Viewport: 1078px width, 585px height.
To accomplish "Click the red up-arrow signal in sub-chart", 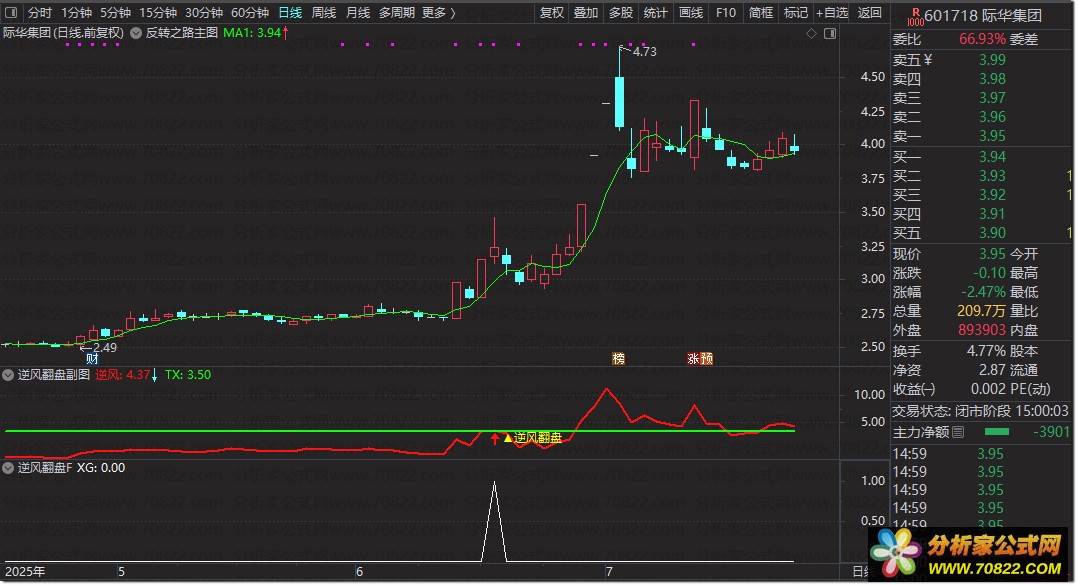I will pos(495,438).
